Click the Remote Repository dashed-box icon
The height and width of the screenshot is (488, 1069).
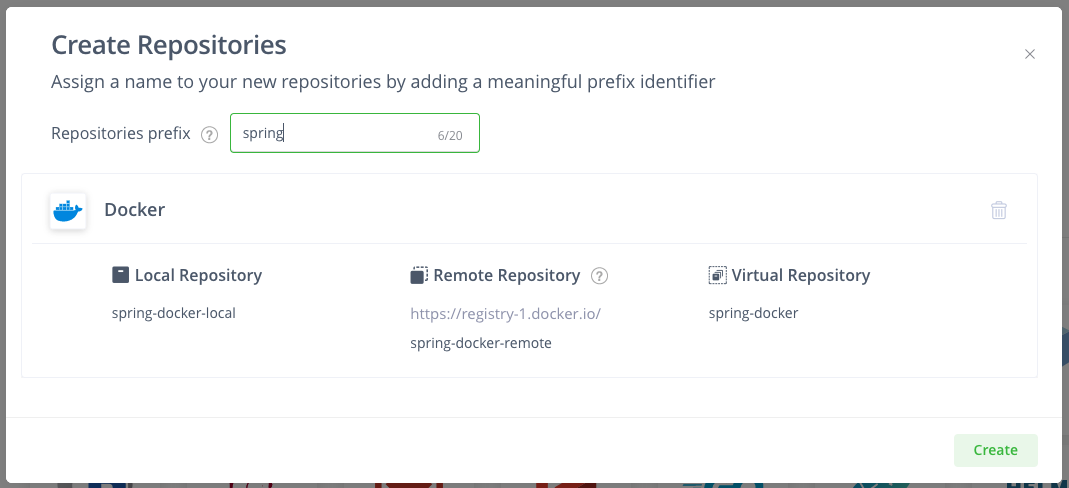[419, 275]
